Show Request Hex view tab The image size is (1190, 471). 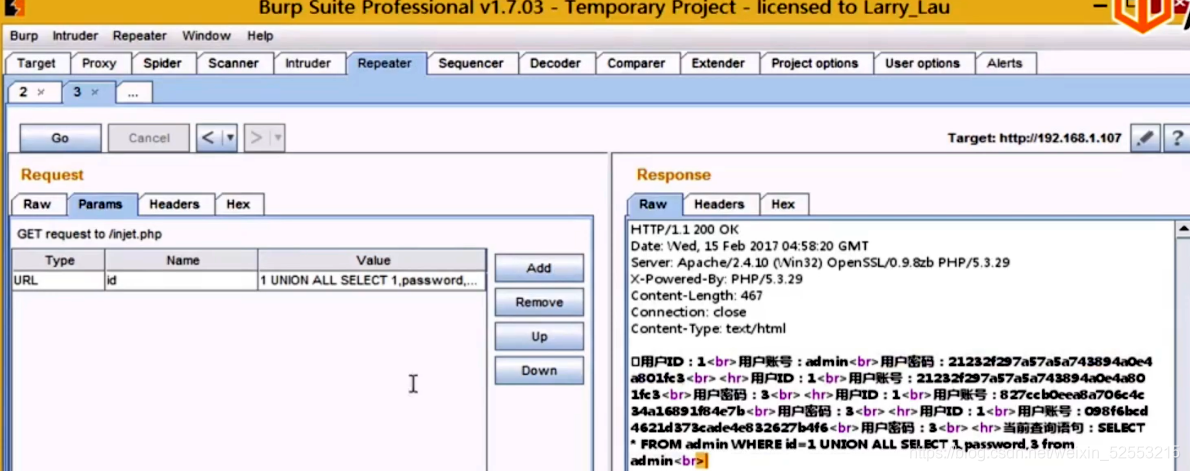point(238,204)
